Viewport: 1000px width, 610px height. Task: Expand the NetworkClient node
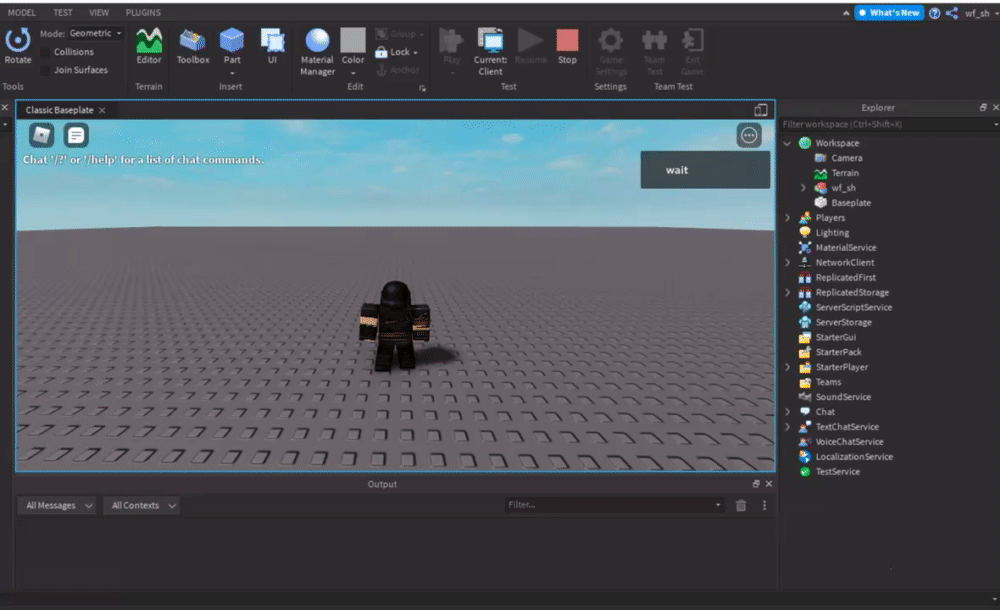pyautogui.click(x=787, y=262)
